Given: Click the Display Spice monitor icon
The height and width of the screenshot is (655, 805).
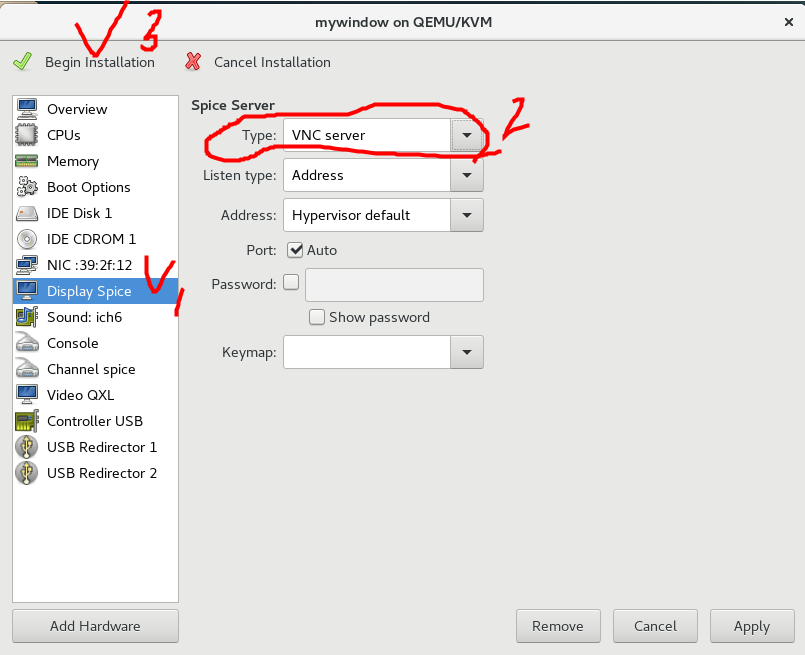Looking at the screenshot, I should [x=27, y=291].
